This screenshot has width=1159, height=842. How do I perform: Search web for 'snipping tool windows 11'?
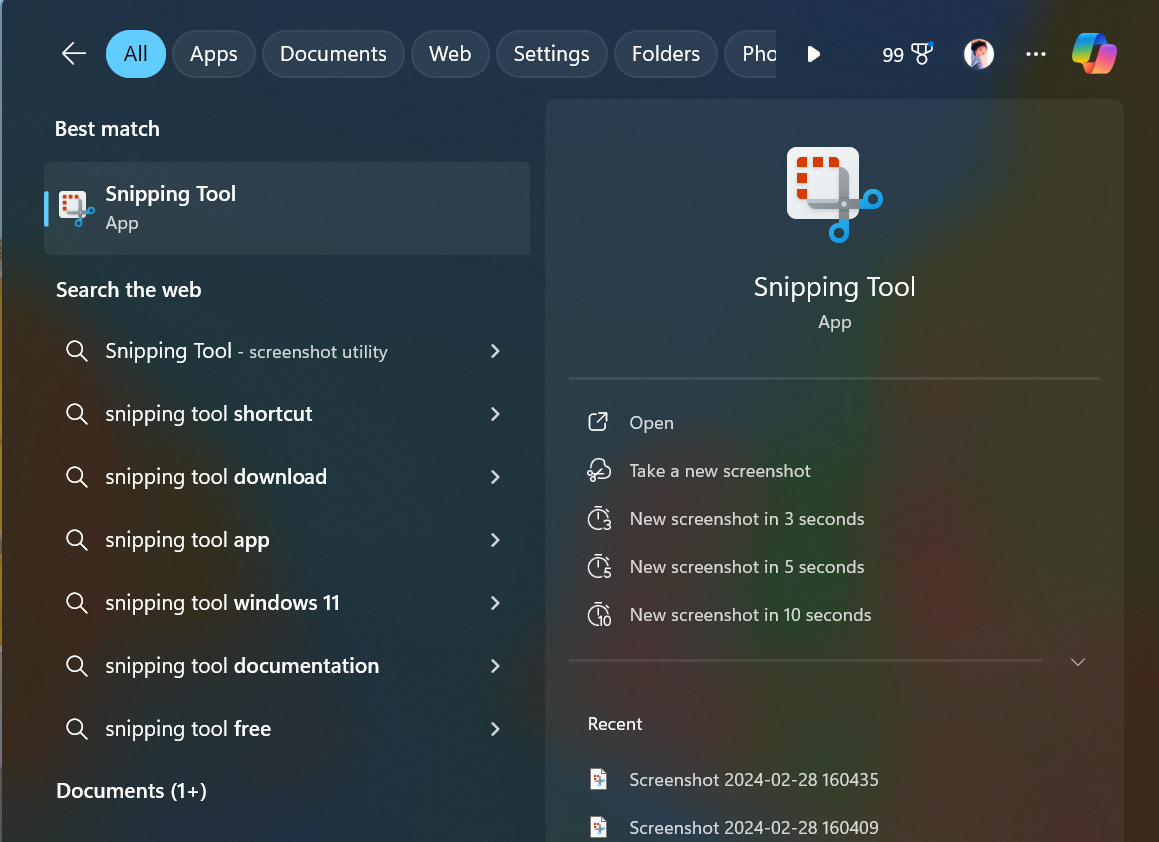pyautogui.click(x=222, y=602)
